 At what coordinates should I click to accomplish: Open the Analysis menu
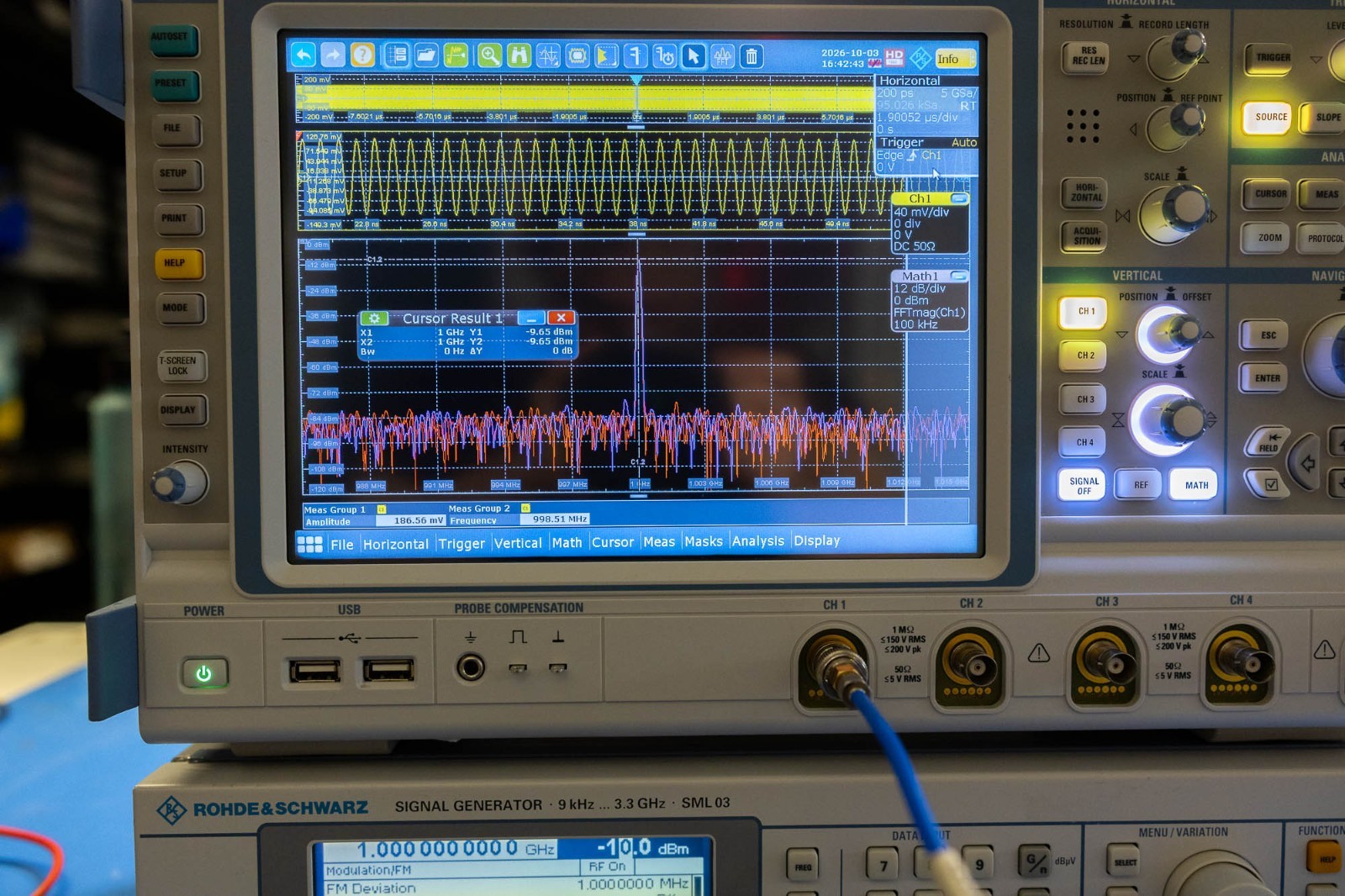tap(757, 541)
